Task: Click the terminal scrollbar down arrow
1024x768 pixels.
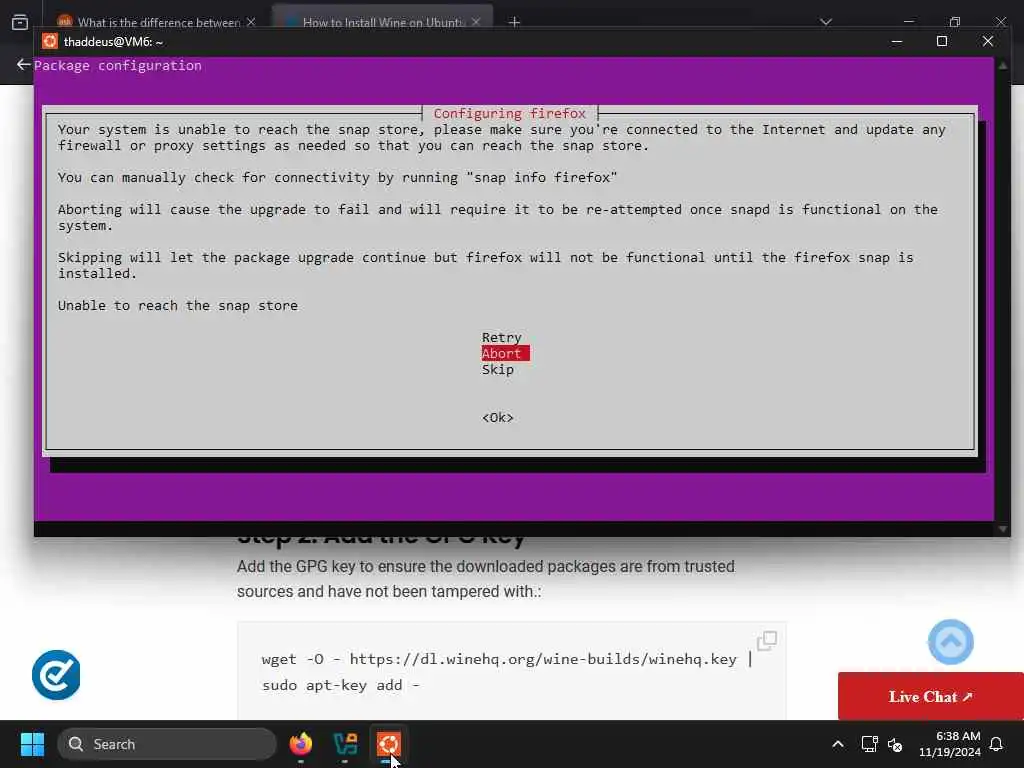Action: tap(1003, 529)
